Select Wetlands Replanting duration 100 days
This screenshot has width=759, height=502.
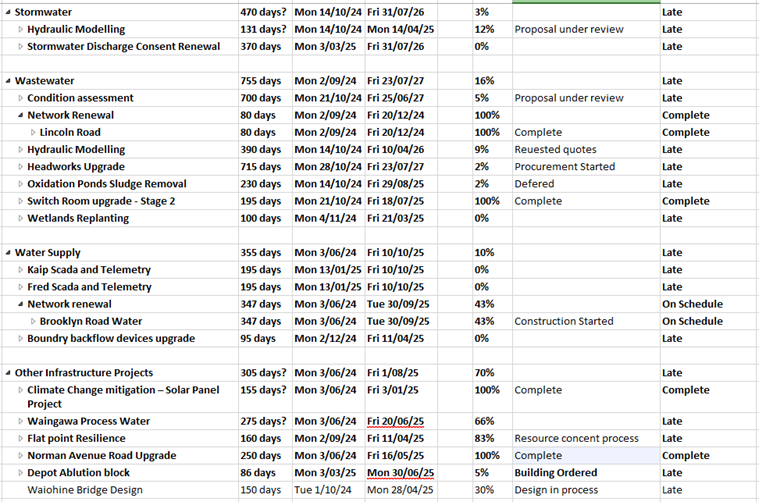(261, 218)
